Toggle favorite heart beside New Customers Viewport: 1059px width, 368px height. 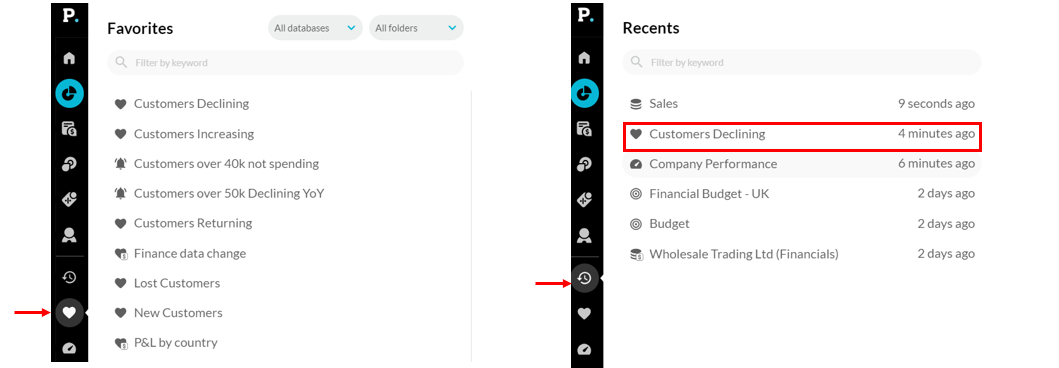(x=120, y=313)
